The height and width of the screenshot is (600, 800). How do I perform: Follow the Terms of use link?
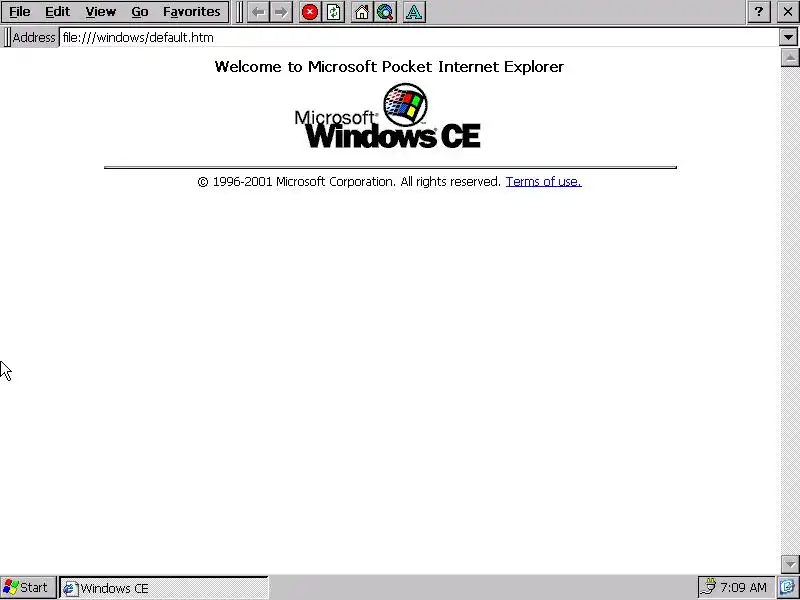pos(543,182)
